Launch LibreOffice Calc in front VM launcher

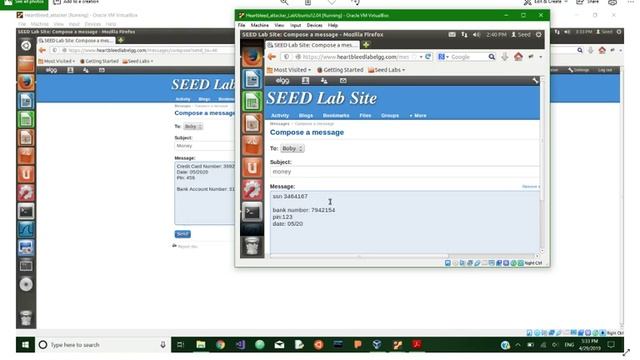(252, 101)
